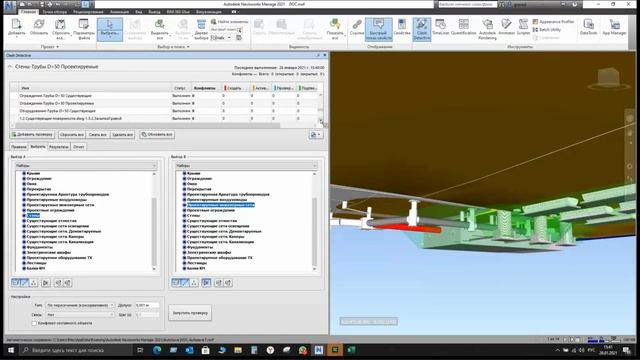Toggle points geometry for Selection A
Screen dimensions: 640x360
coord(33,282)
